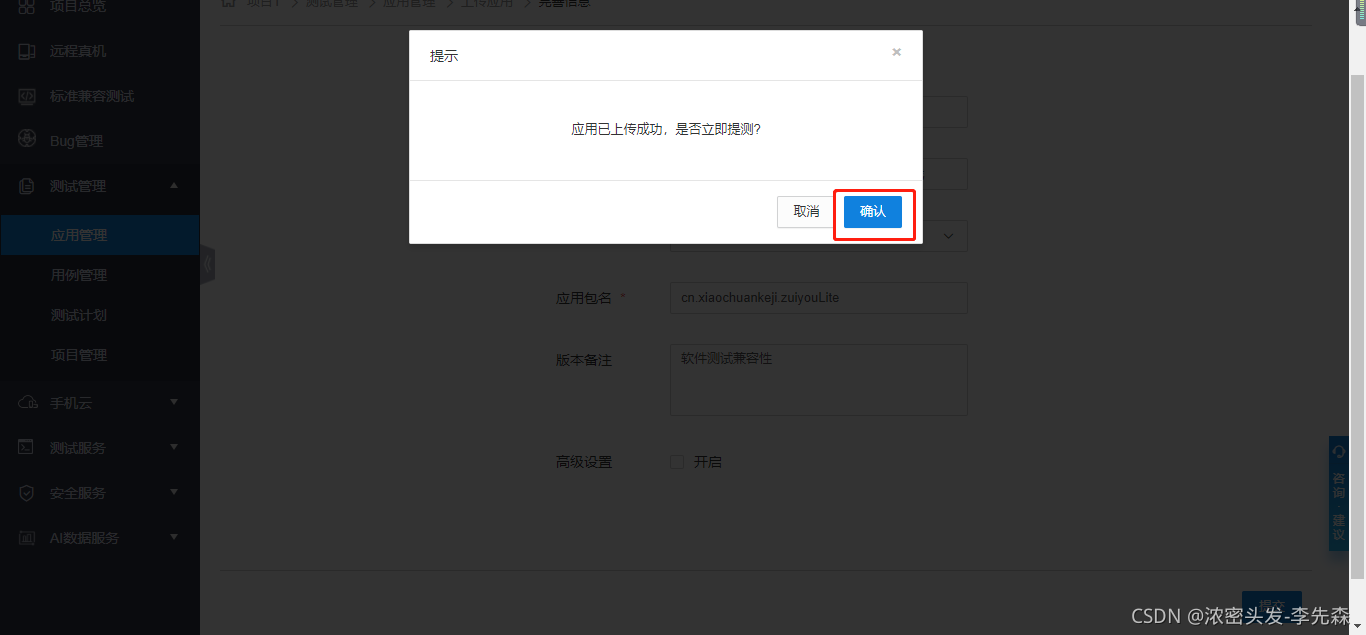Confirm immediate test submission with 确认
This screenshot has height=635, width=1366.
click(x=872, y=212)
